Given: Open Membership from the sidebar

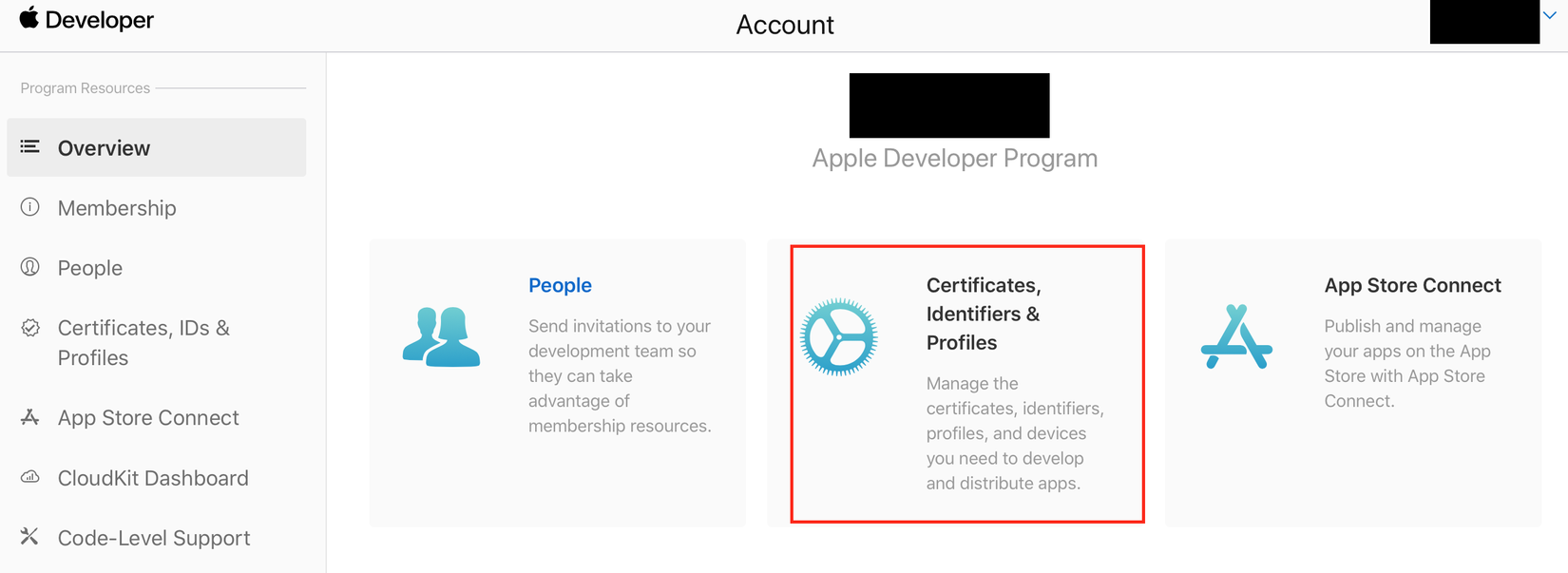Looking at the screenshot, I should 117,208.
